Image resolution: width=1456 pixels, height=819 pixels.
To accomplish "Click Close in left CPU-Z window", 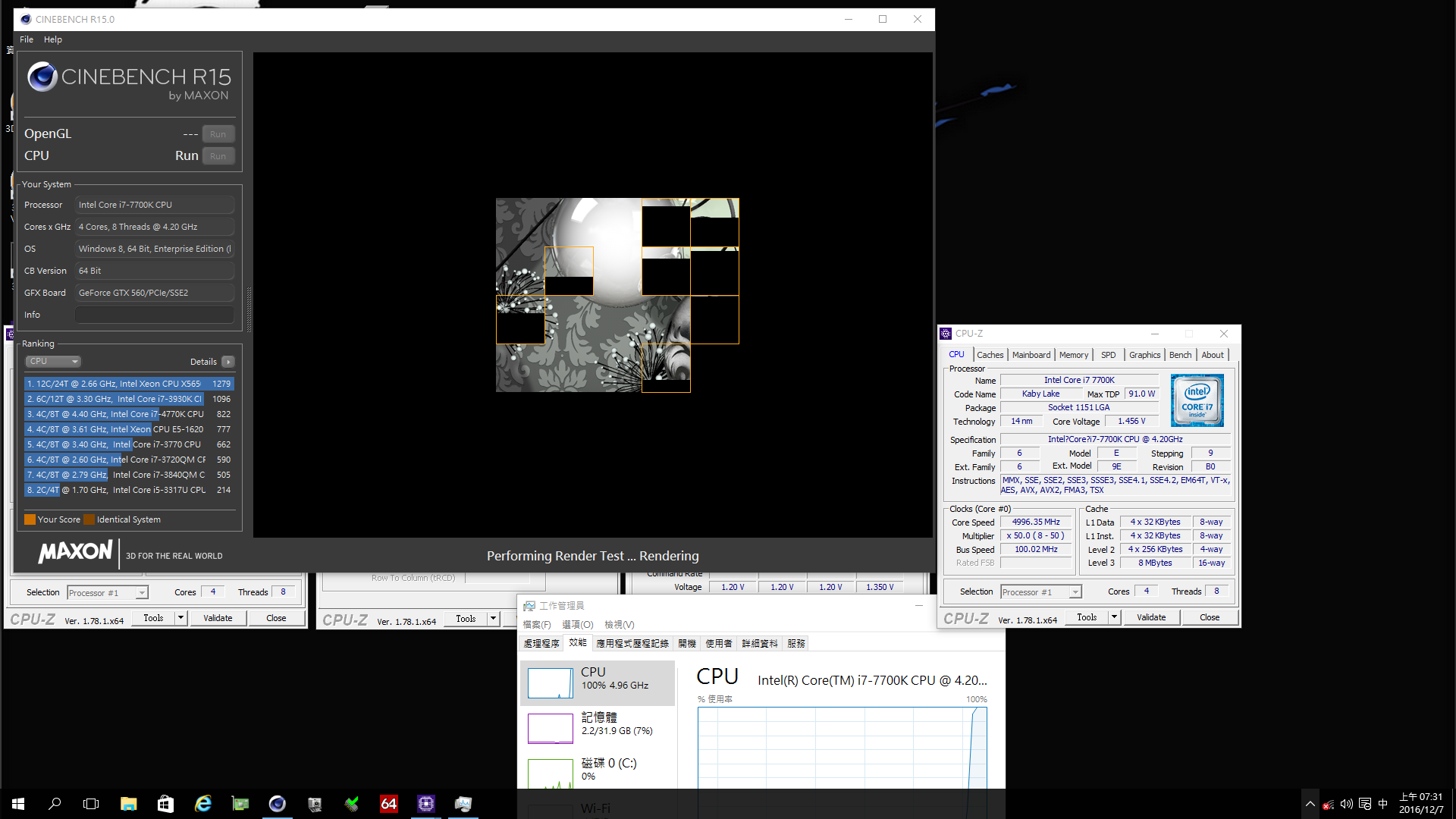I will (x=276, y=618).
